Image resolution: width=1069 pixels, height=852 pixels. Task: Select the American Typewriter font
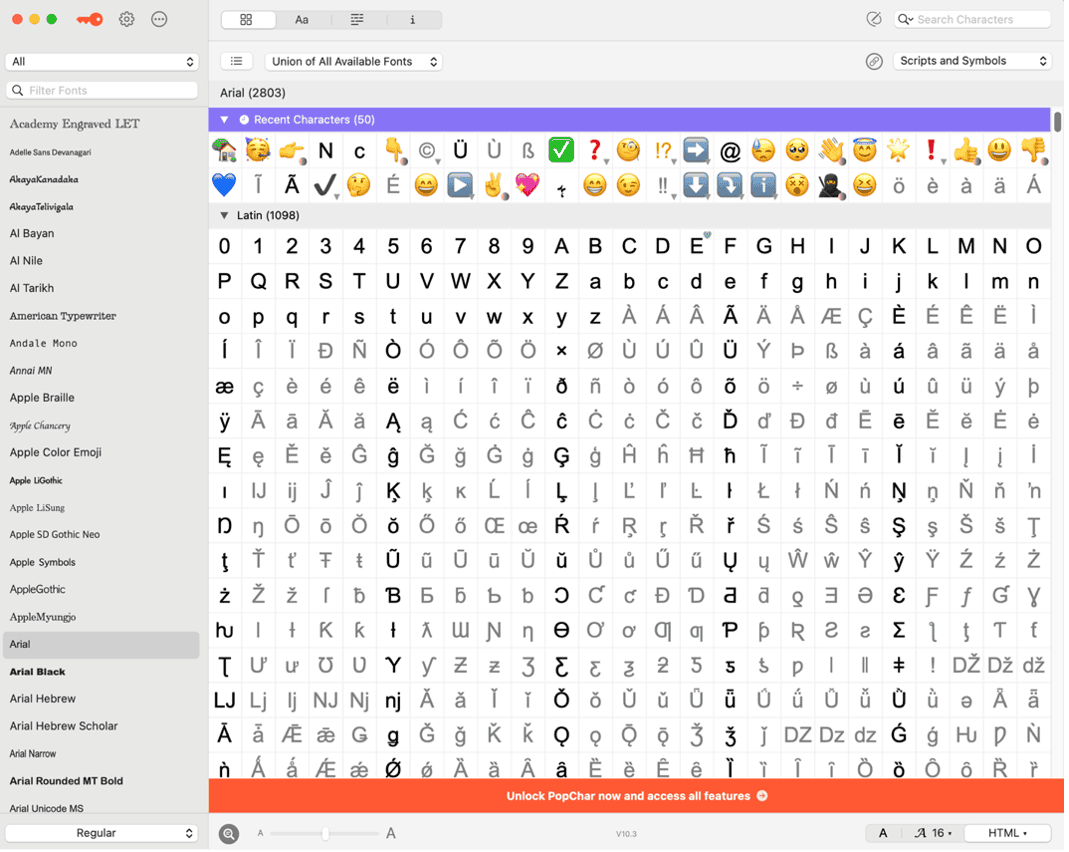click(x=63, y=316)
